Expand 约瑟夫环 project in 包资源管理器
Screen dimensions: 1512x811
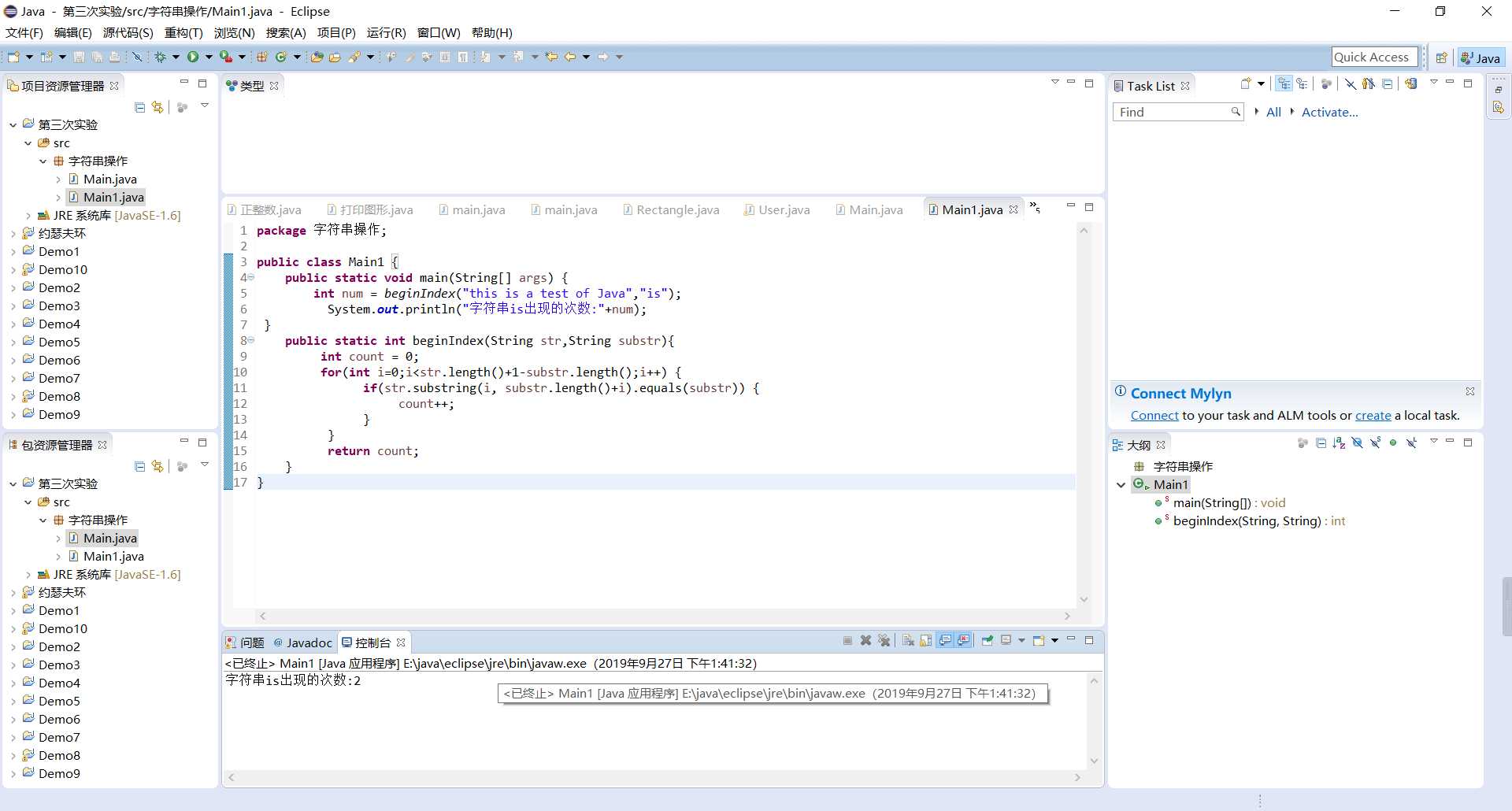click(x=13, y=592)
